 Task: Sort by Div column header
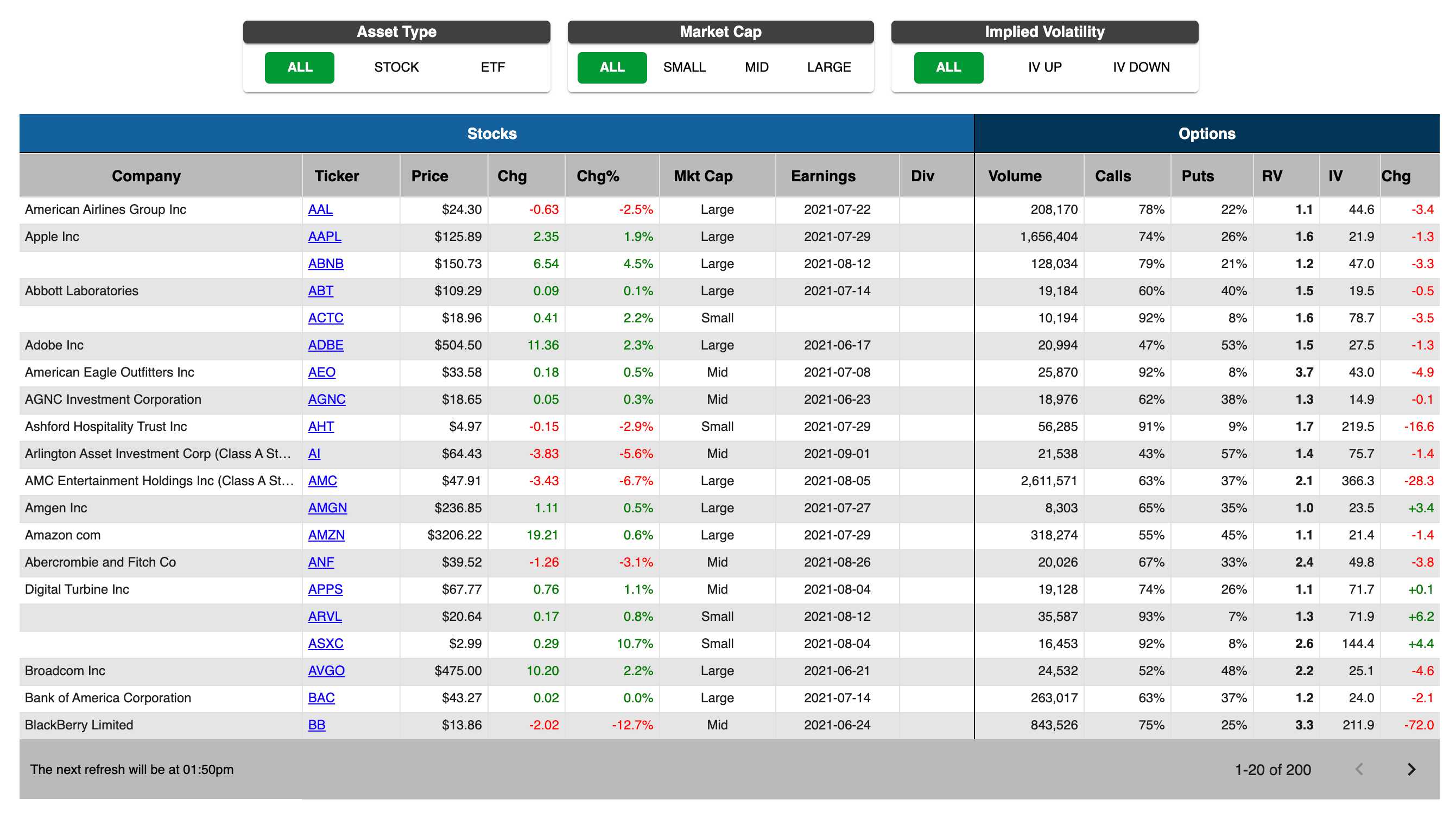coord(922,176)
